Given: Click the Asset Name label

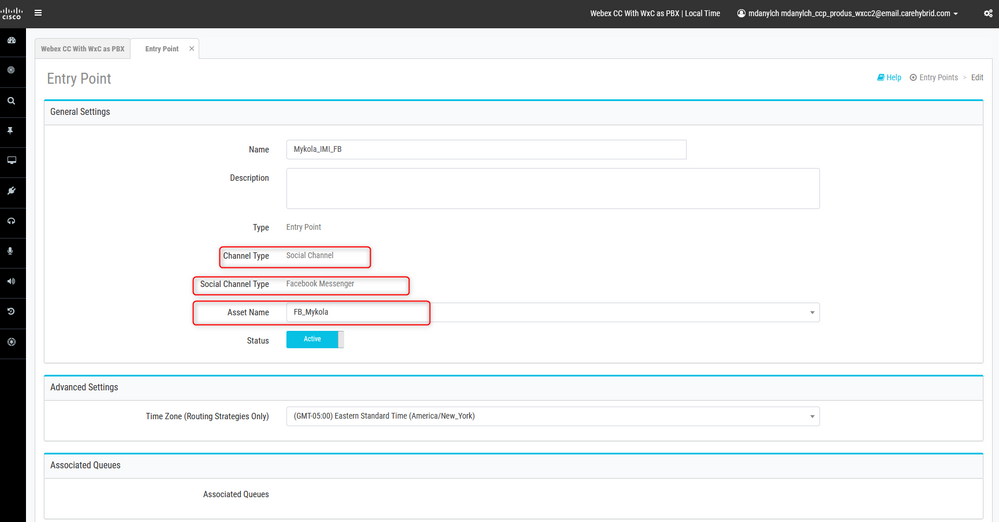Looking at the screenshot, I should [x=248, y=312].
